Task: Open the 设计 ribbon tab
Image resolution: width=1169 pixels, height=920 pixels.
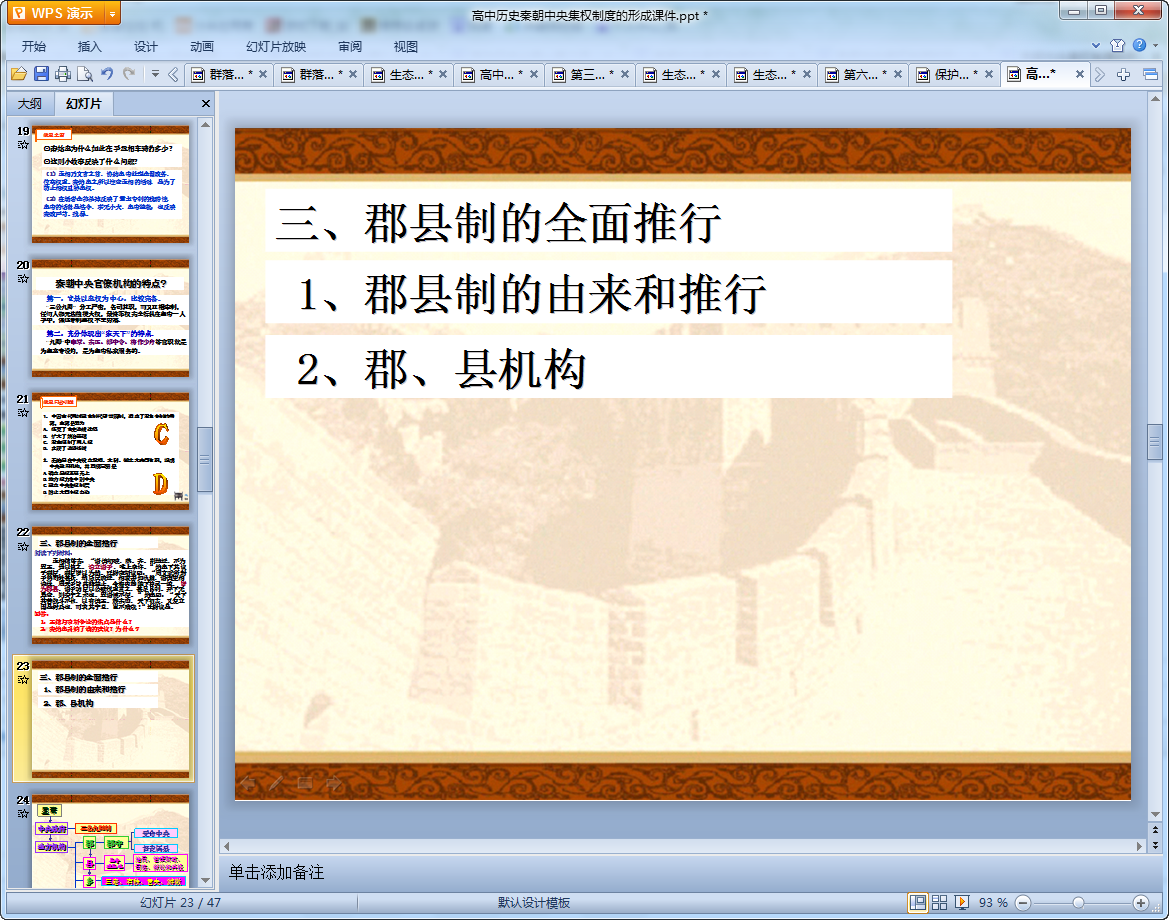Action: pos(145,46)
